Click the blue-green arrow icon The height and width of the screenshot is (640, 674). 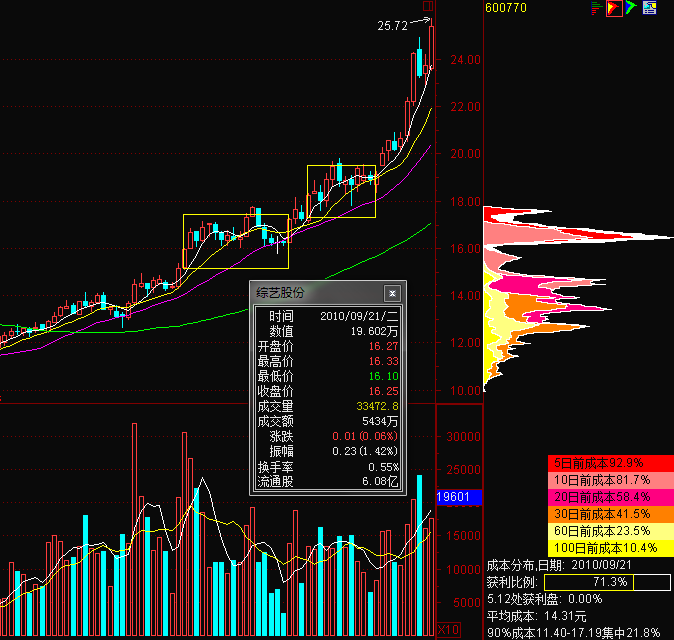[x=632, y=8]
